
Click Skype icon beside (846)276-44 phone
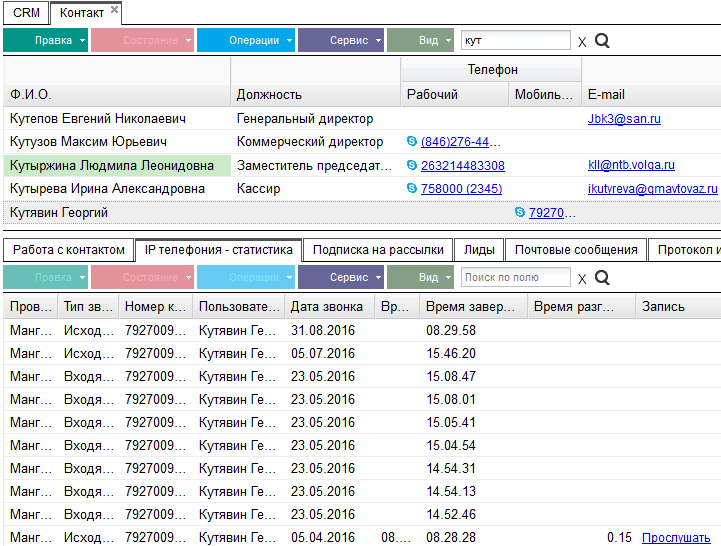tap(412, 141)
